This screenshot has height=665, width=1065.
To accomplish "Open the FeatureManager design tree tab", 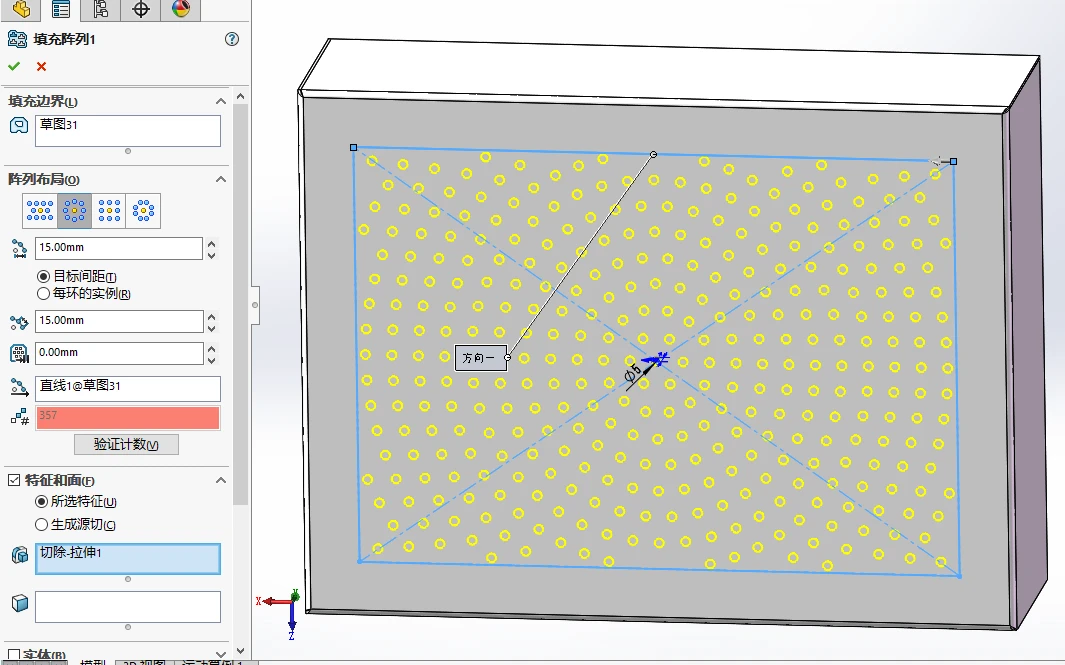I will (x=21, y=9).
